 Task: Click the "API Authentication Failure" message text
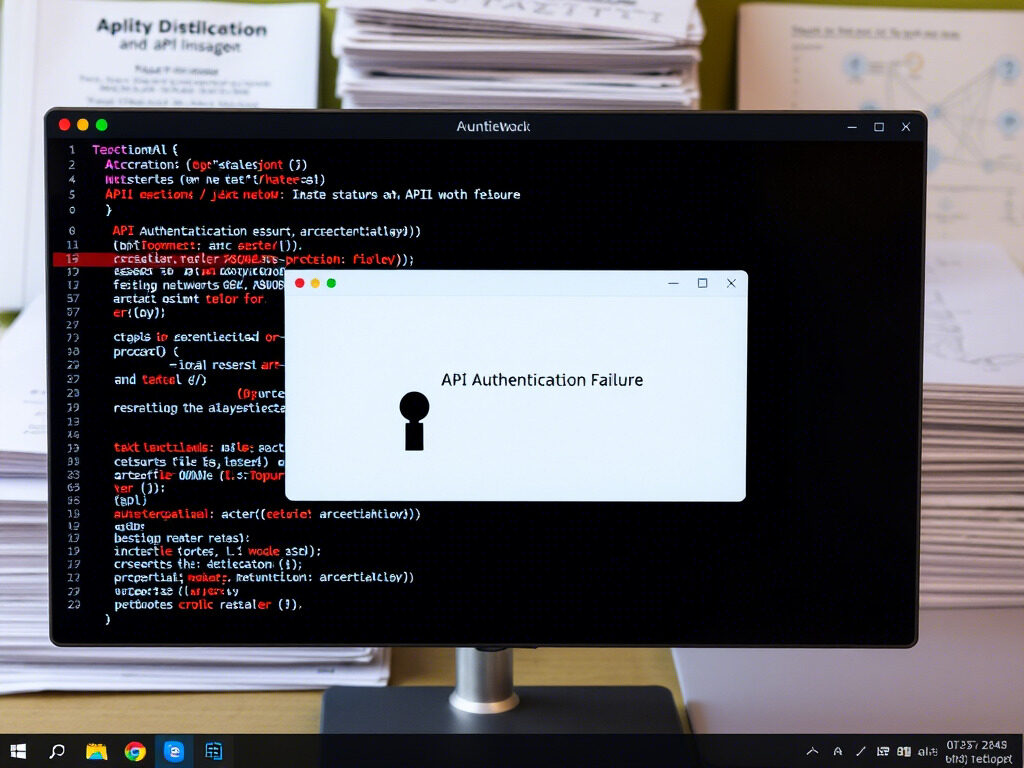541,380
